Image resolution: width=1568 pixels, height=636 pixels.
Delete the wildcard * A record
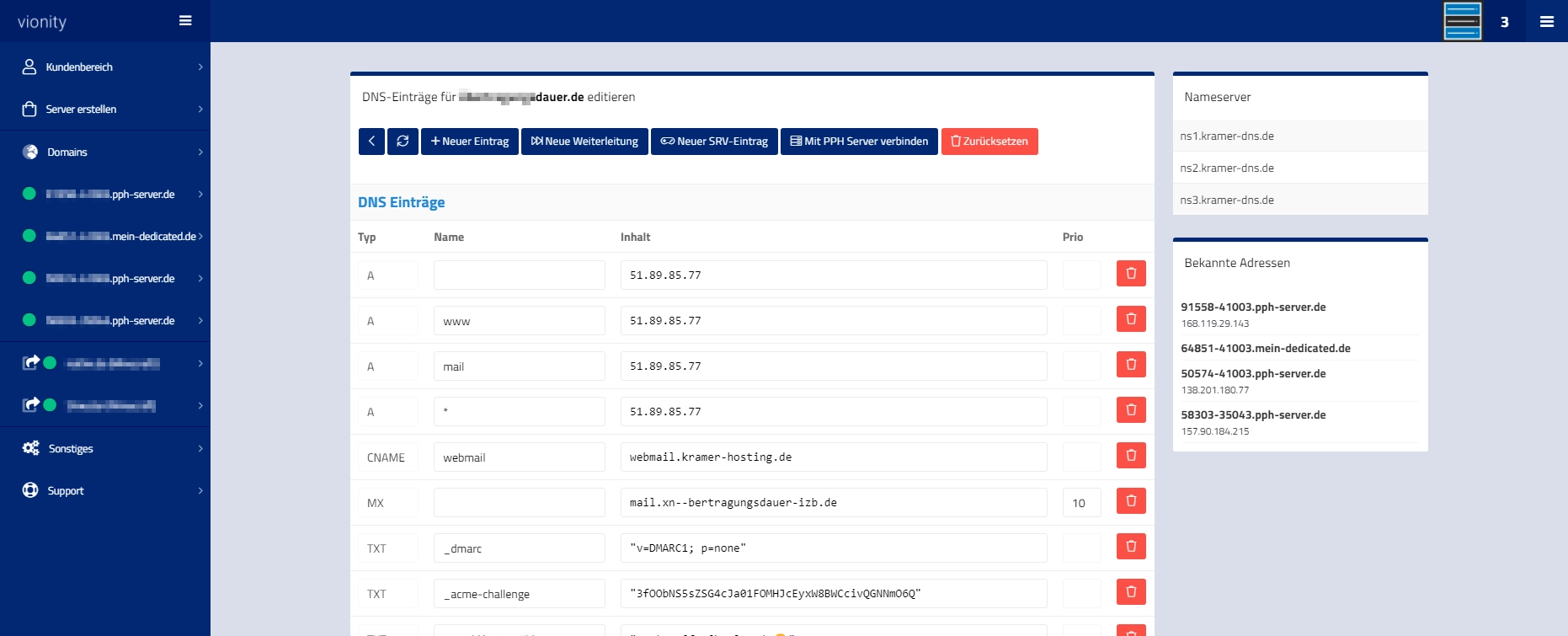[1131, 410]
